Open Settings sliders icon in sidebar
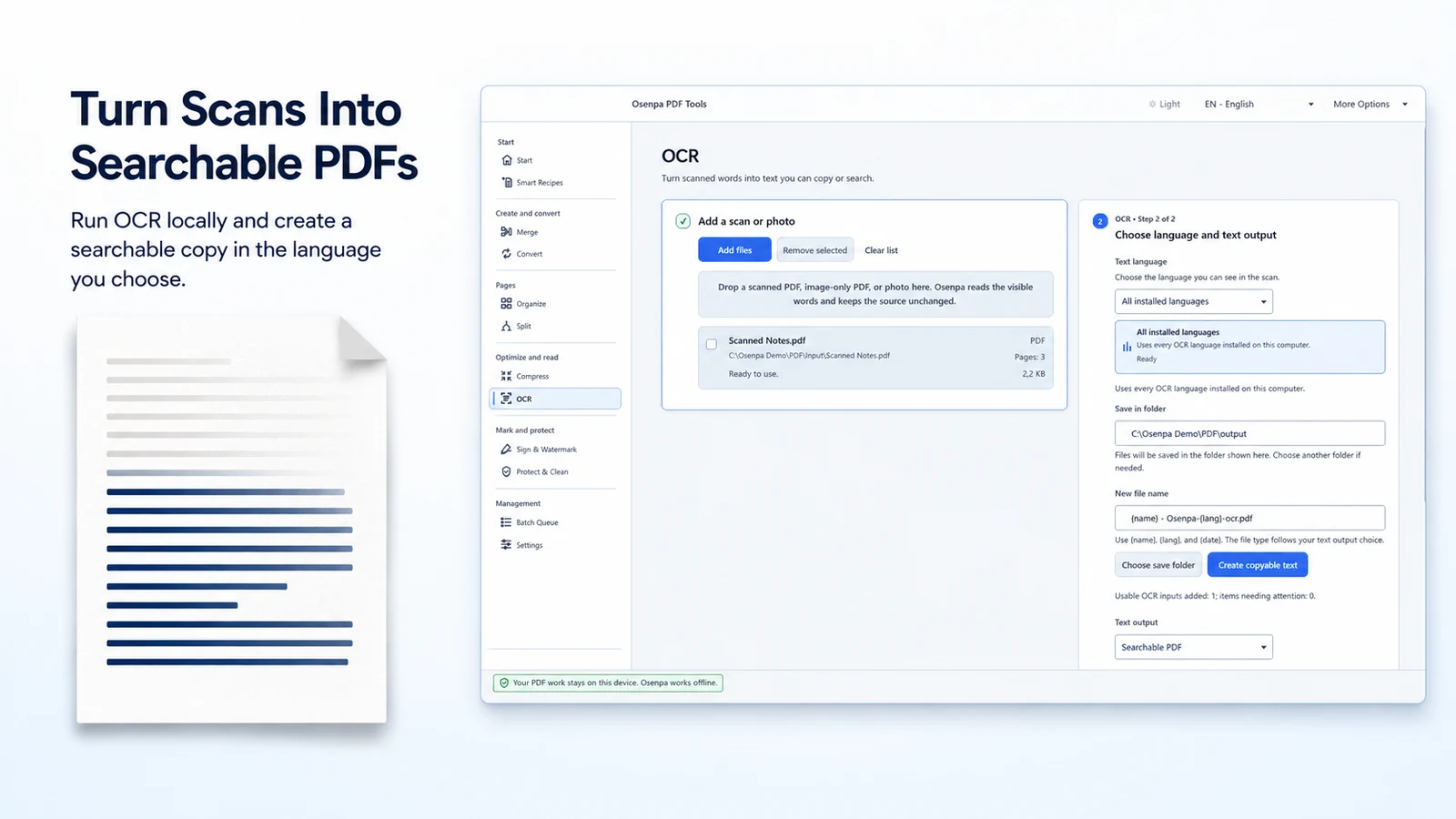Screen dimensions: 1456x819 (506, 545)
